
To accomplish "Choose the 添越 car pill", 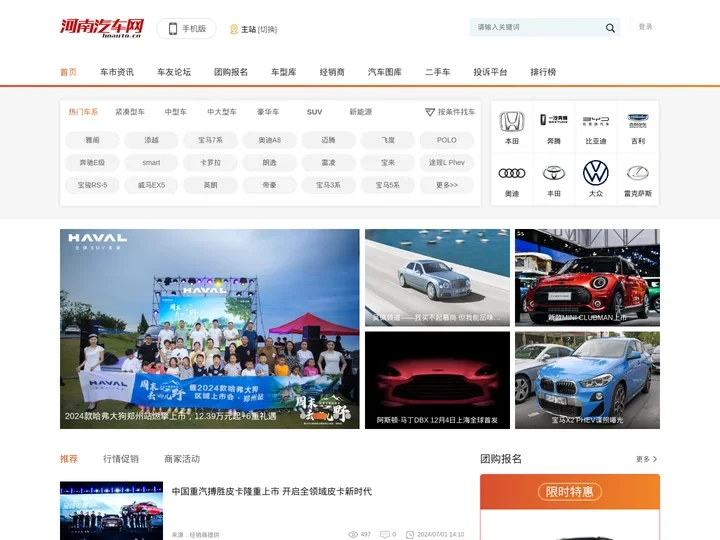I will click(x=151, y=140).
